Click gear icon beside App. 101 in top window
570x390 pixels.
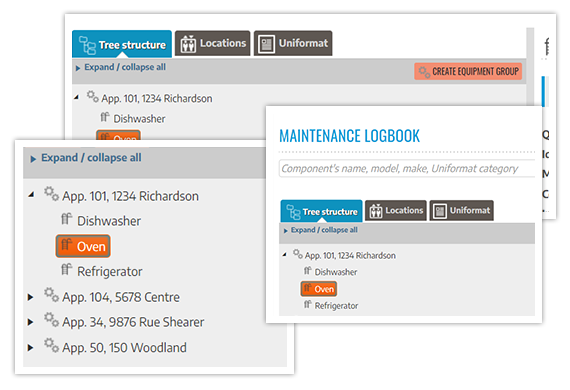[x=92, y=97]
